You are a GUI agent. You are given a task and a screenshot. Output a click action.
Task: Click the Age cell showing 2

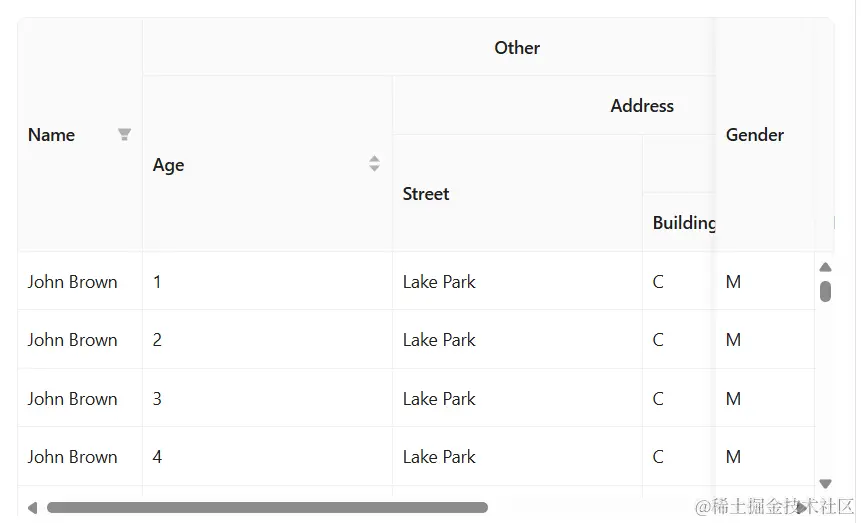click(157, 340)
